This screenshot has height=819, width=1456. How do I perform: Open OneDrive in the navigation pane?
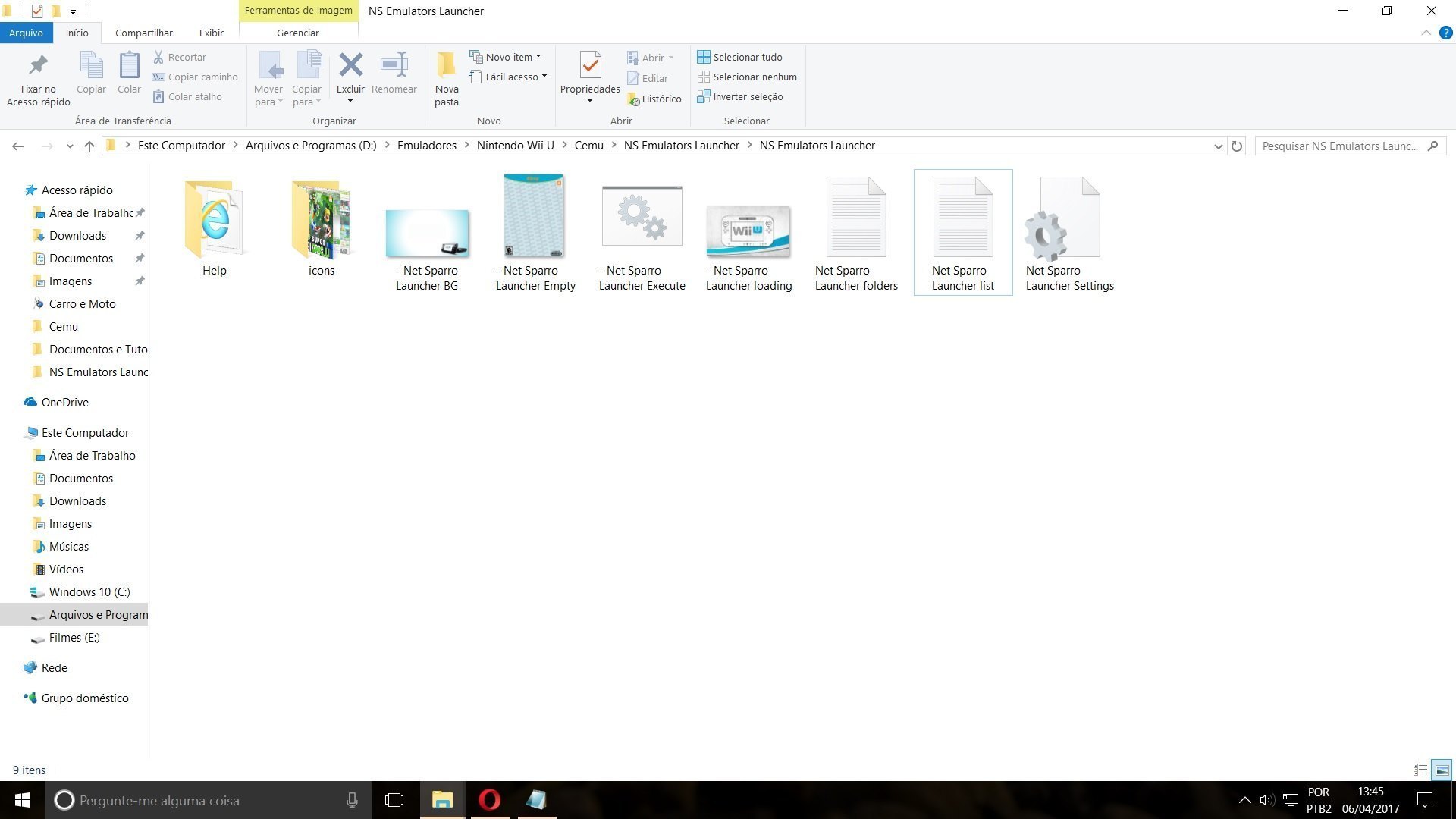65,402
